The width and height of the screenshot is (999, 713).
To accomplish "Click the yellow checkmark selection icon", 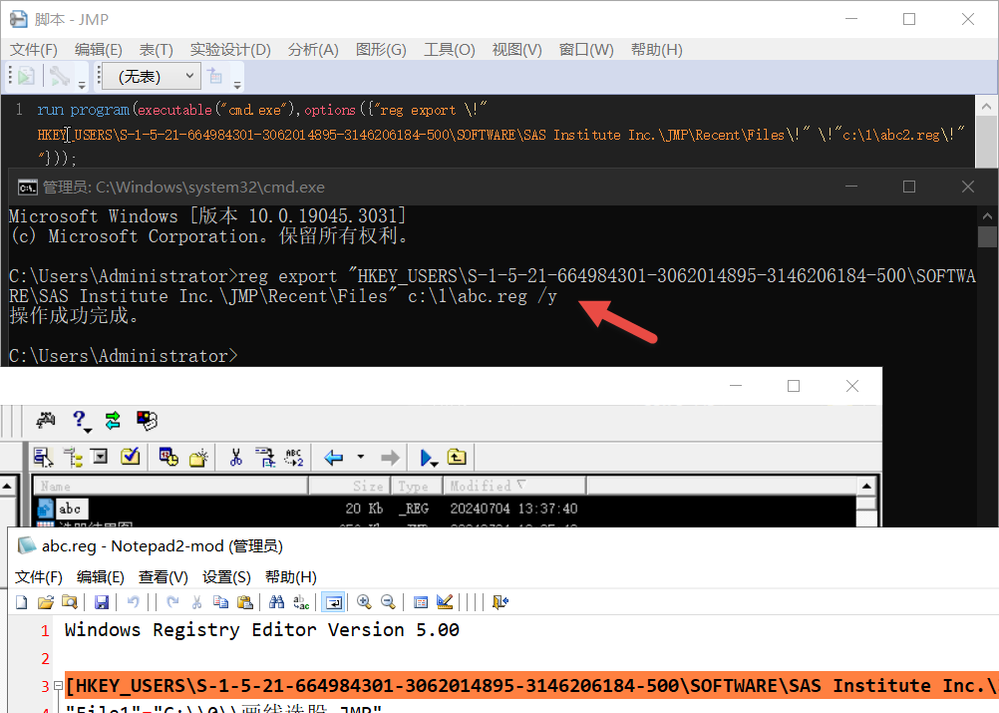I will pos(130,456).
